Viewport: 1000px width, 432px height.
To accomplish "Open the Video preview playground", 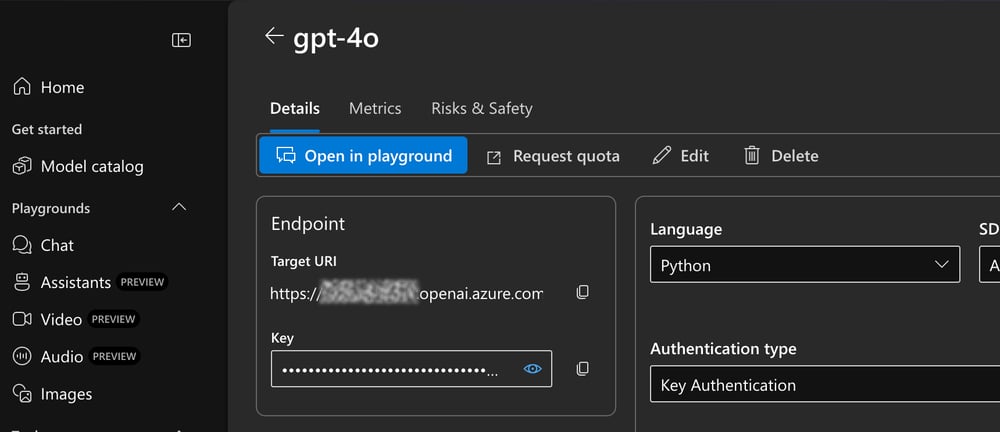I will (61, 320).
